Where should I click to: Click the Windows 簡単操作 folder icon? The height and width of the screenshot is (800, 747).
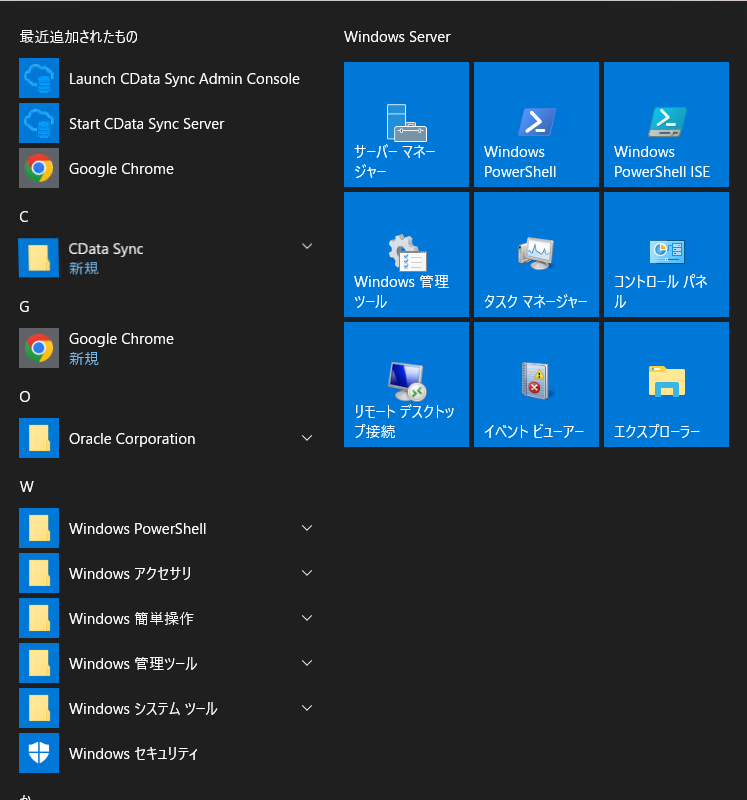point(39,618)
